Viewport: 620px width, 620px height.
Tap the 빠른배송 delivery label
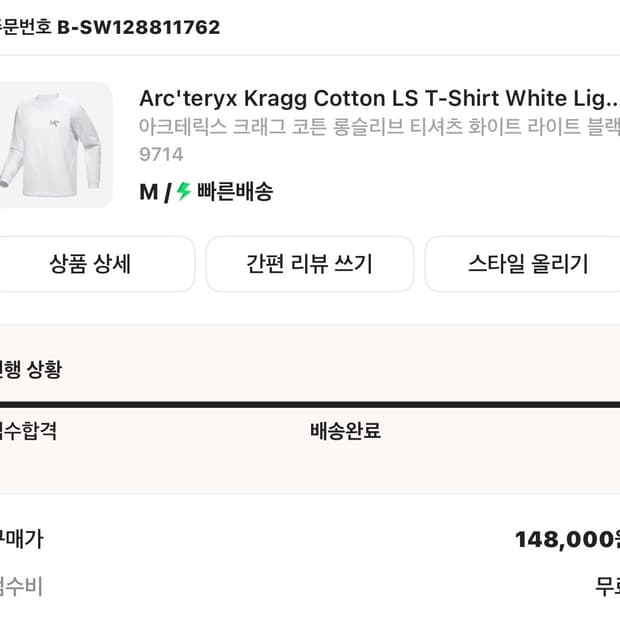coord(235,192)
